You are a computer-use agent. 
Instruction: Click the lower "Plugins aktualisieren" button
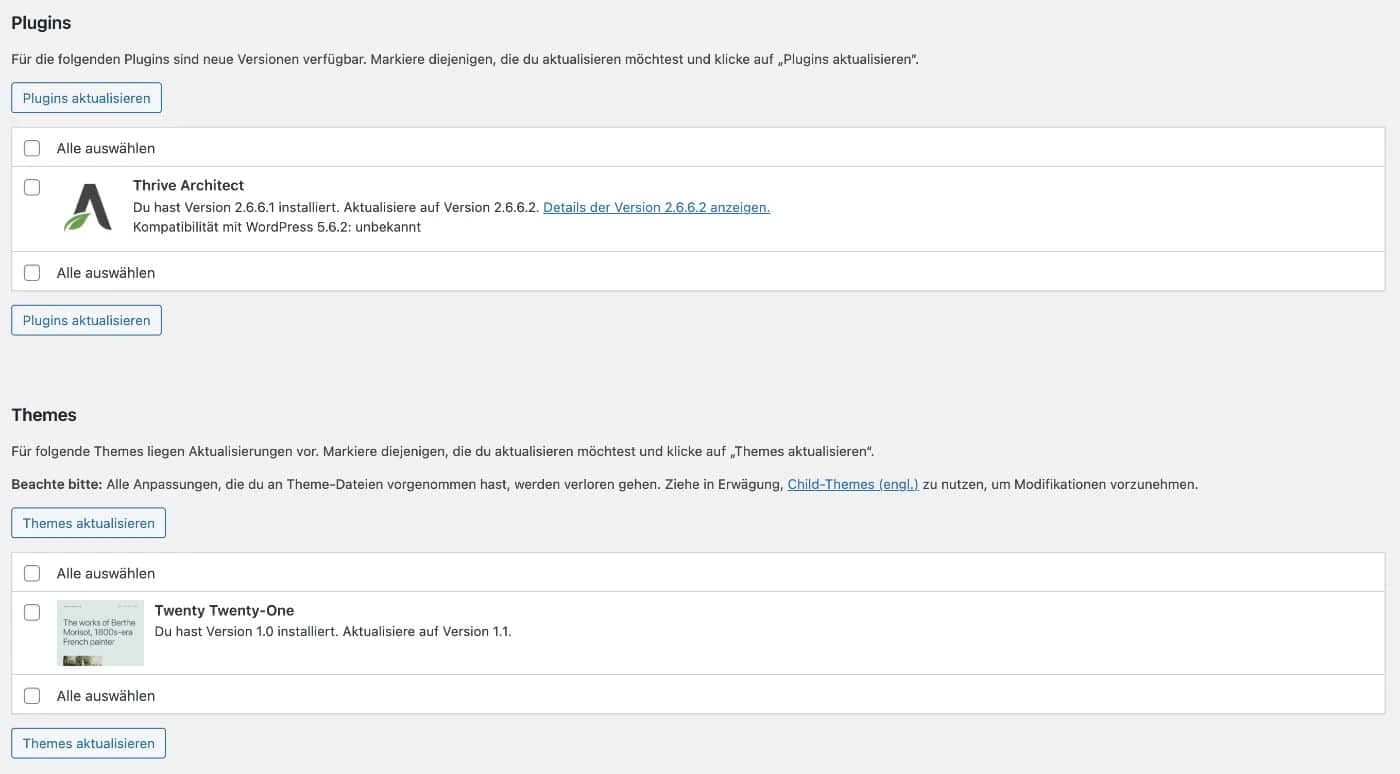pos(86,320)
